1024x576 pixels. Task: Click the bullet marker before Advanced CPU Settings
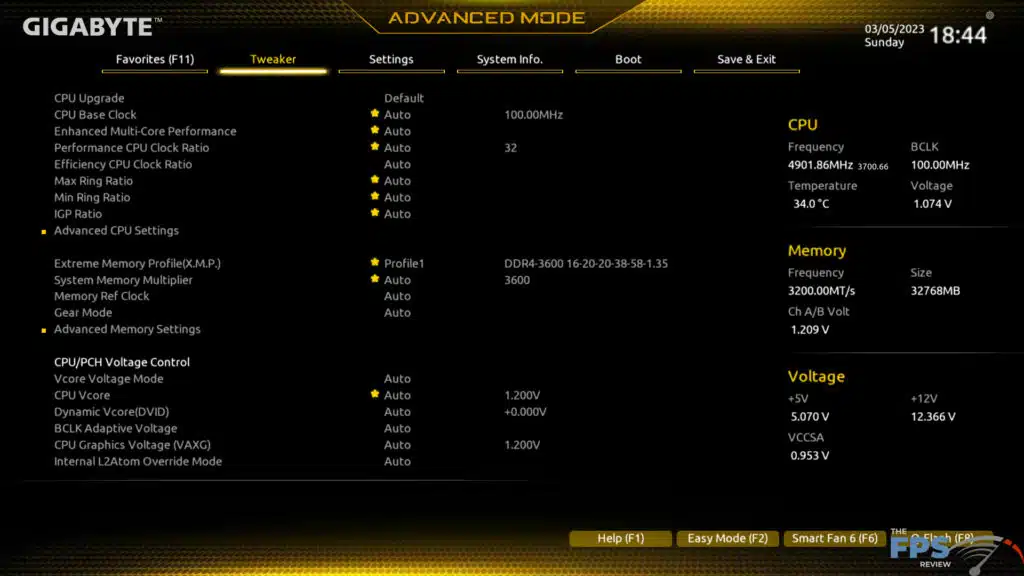(44, 232)
